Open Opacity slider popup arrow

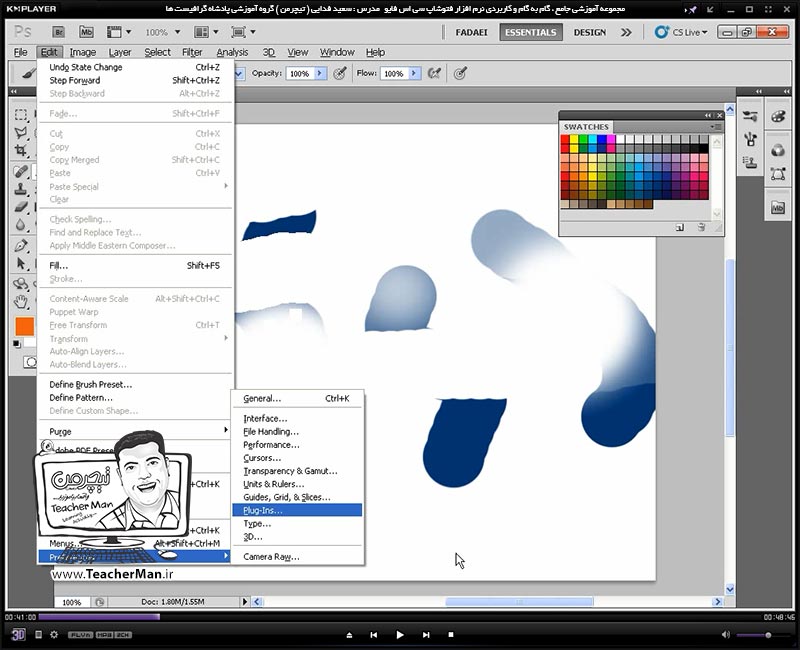pyautogui.click(x=320, y=73)
